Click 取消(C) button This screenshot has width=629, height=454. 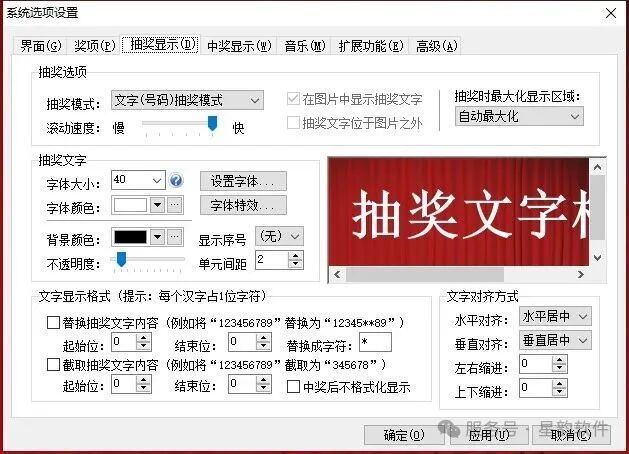[571, 435]
